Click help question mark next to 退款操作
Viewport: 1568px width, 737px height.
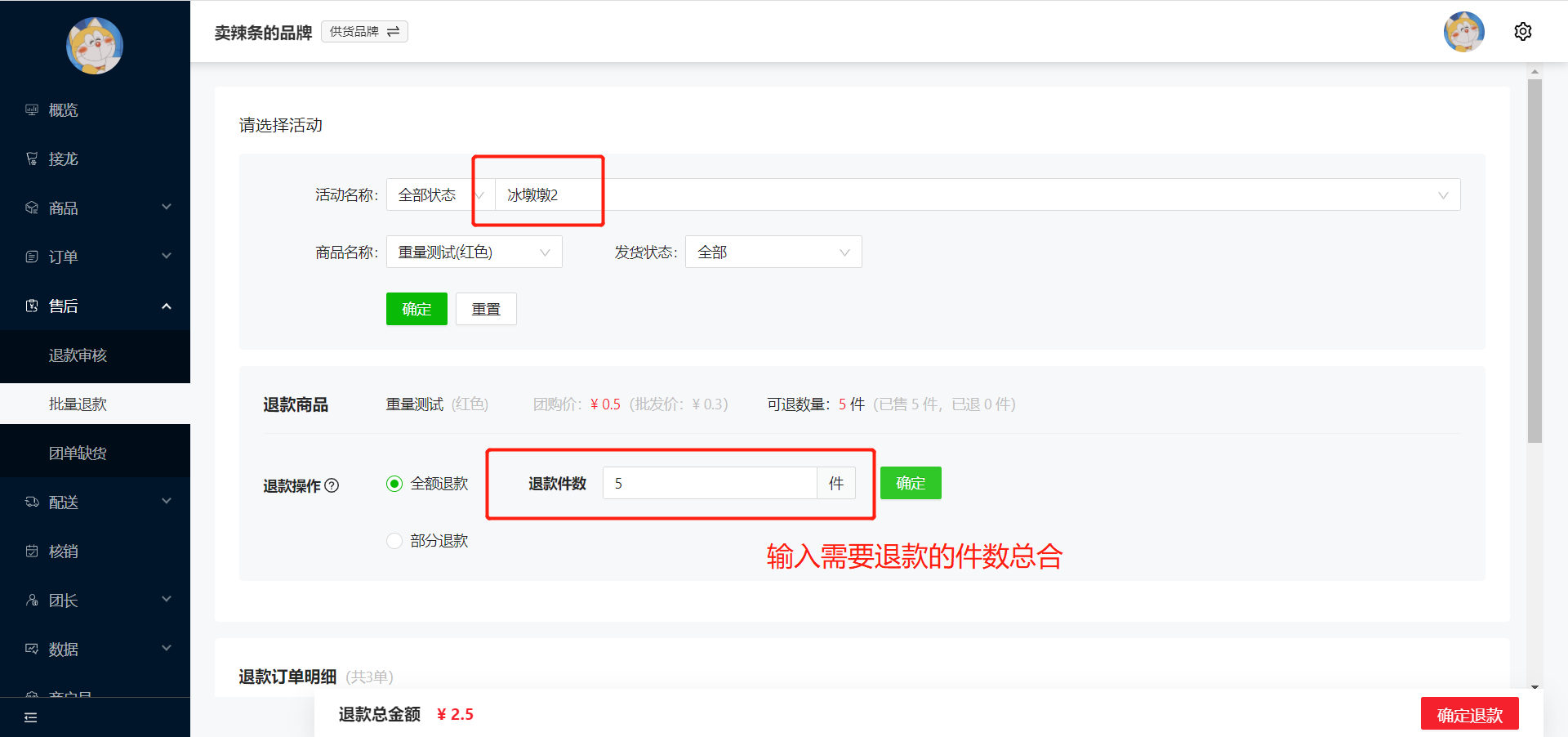tap(332, 485)
